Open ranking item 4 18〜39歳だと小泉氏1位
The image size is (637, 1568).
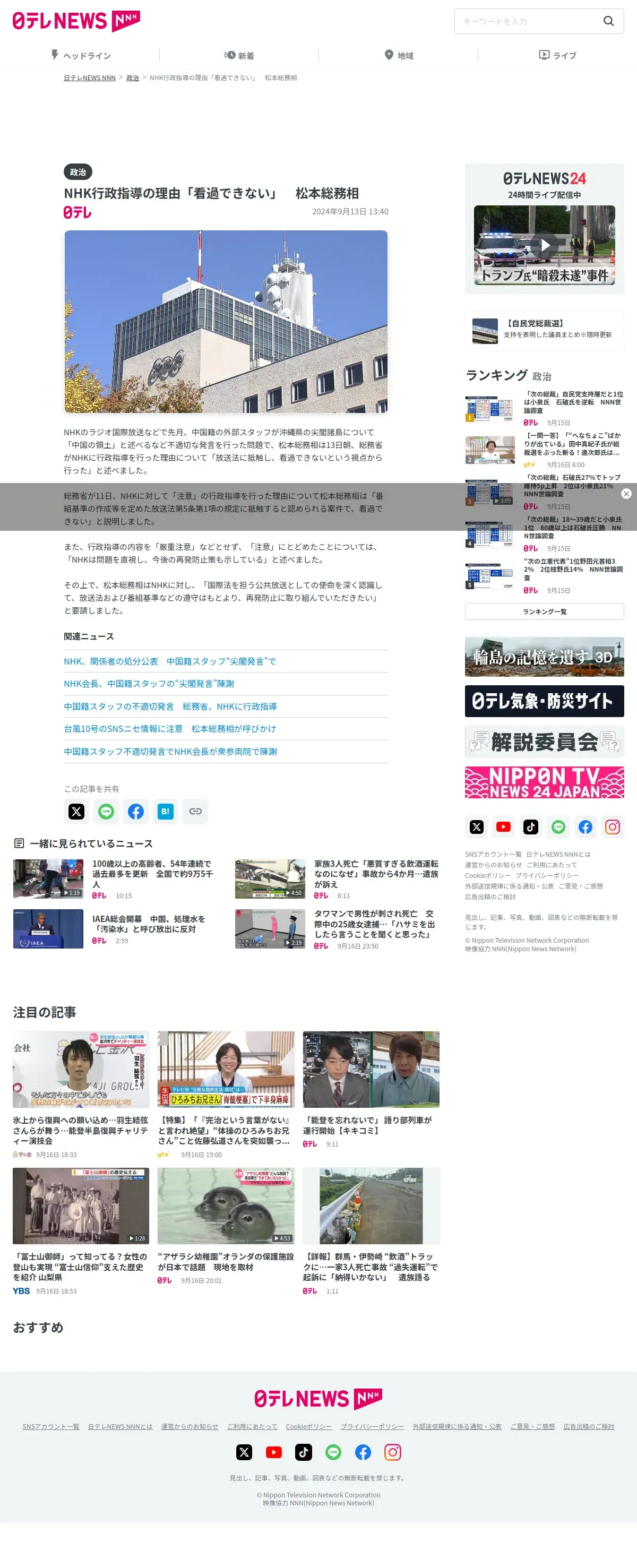[545, 535]
